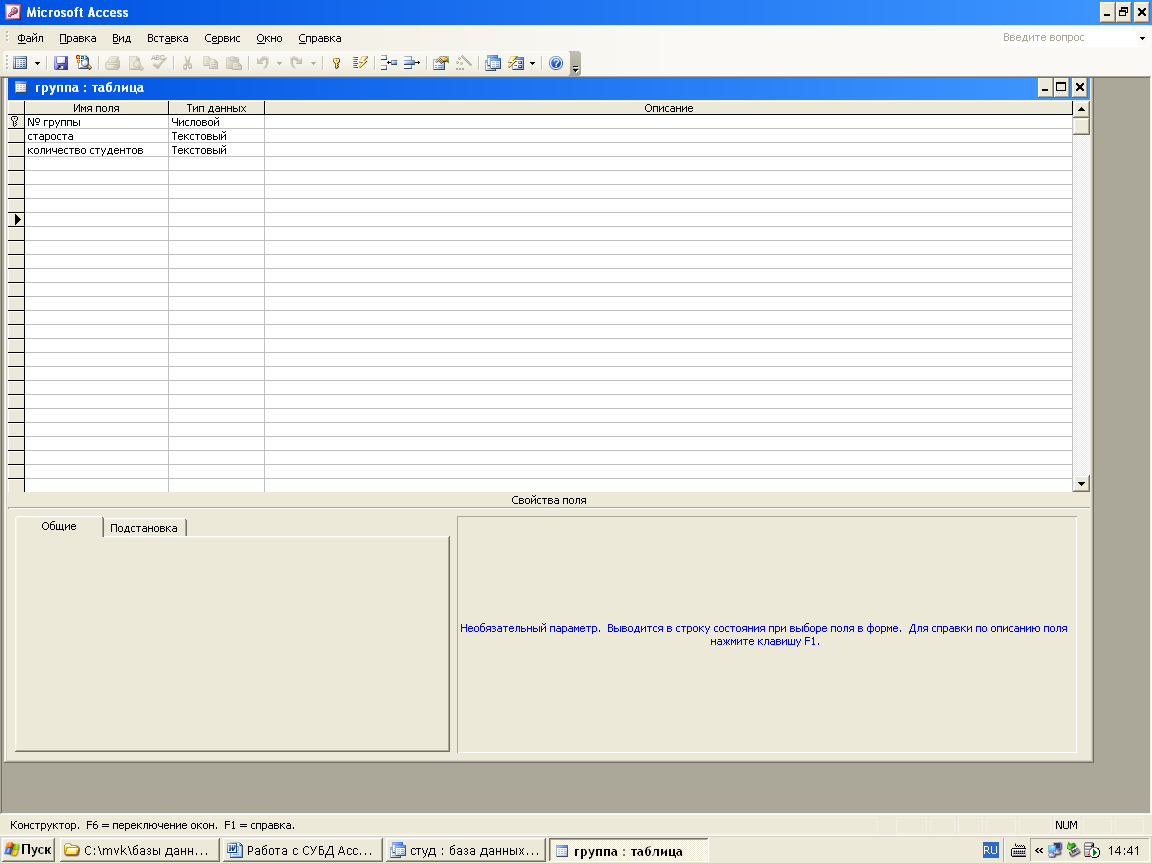1152x864 pixels.
Task: Click the vertical scrollbar thumb
Action: (1081, 126)
